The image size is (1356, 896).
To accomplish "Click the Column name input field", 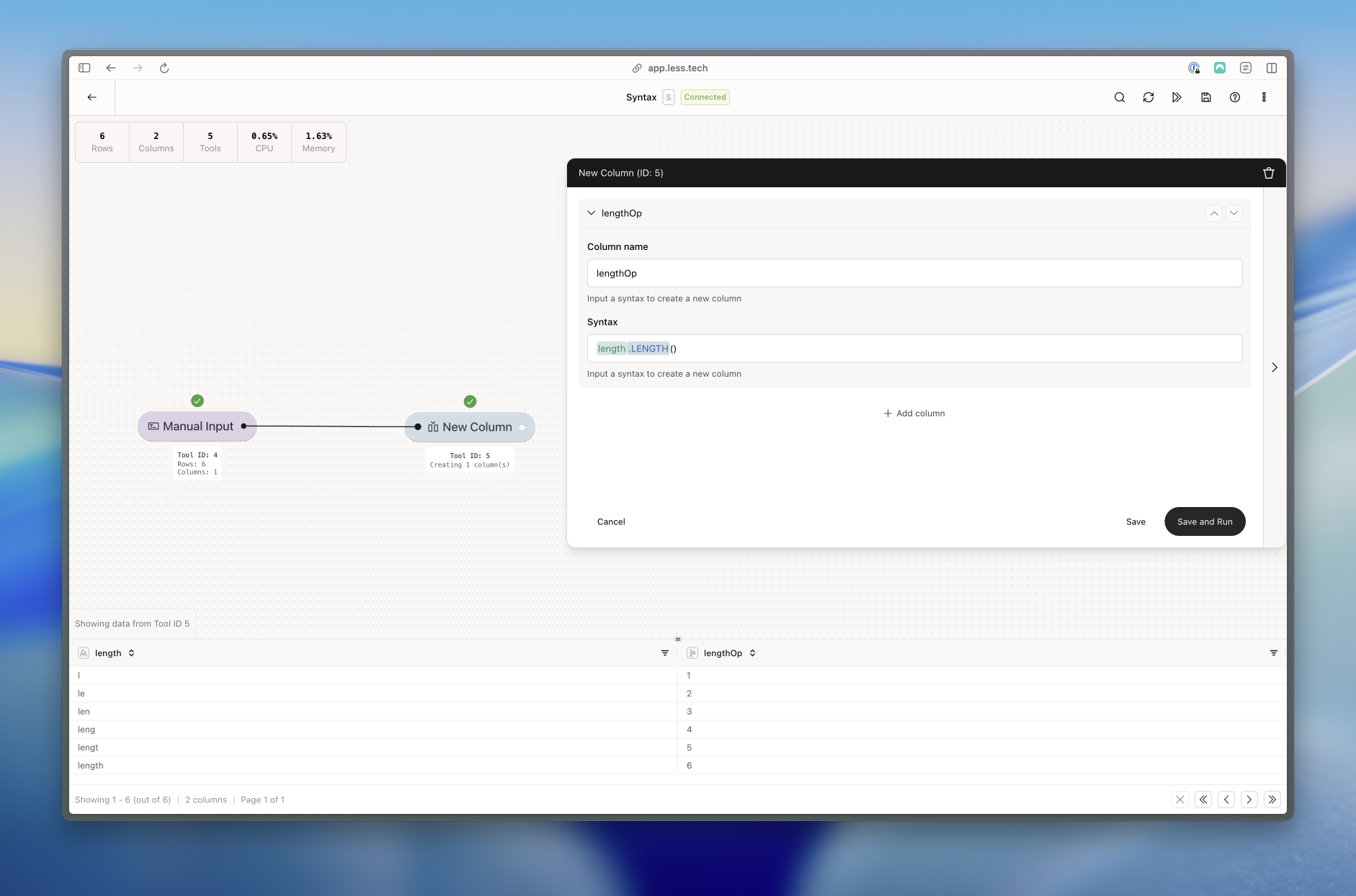I will [x=914, y=273].
